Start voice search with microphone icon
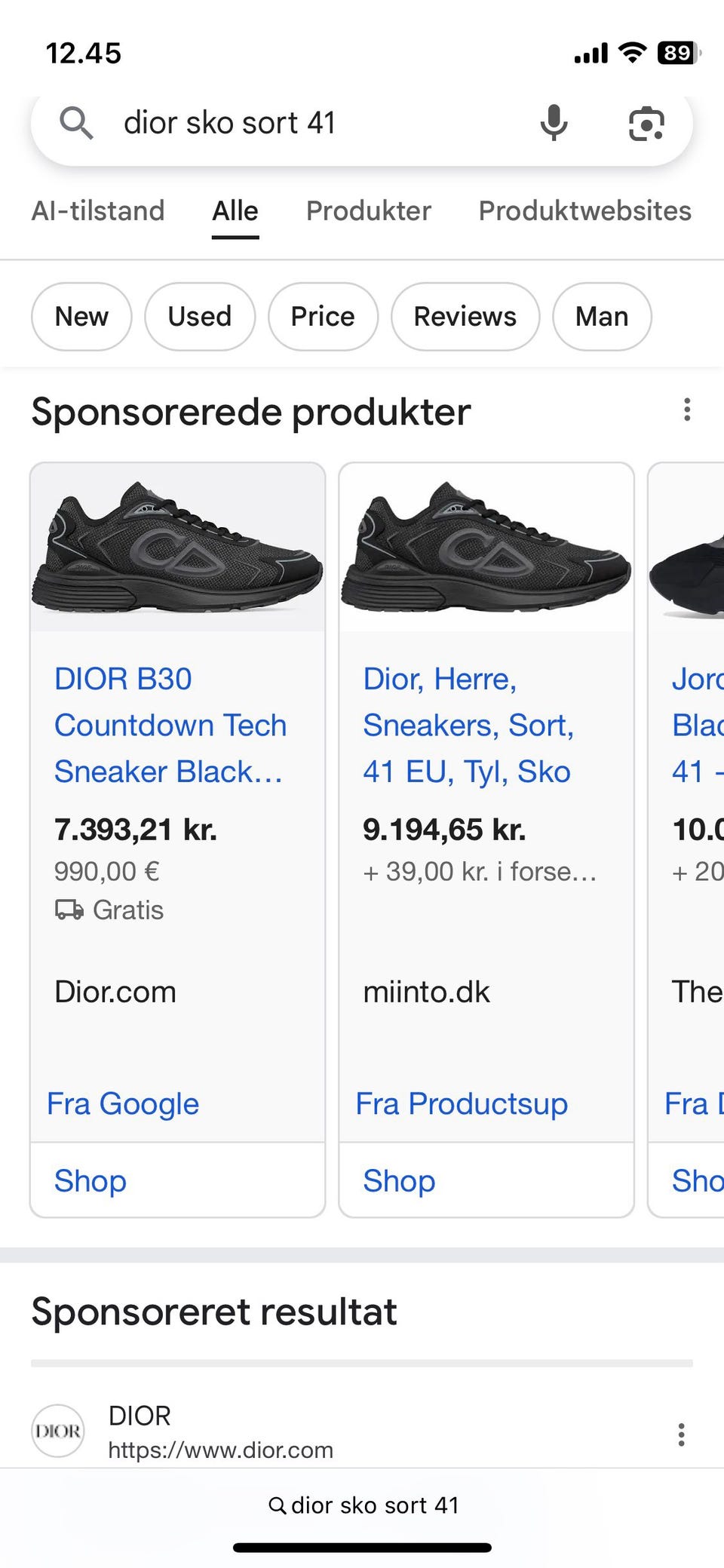Viewport: 724px width, 1568px height. coord(554,123)
